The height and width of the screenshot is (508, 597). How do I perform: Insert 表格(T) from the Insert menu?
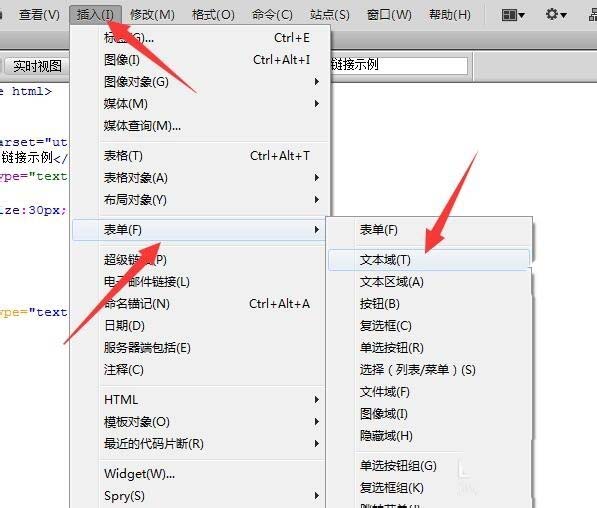click(x=201, y=156)
